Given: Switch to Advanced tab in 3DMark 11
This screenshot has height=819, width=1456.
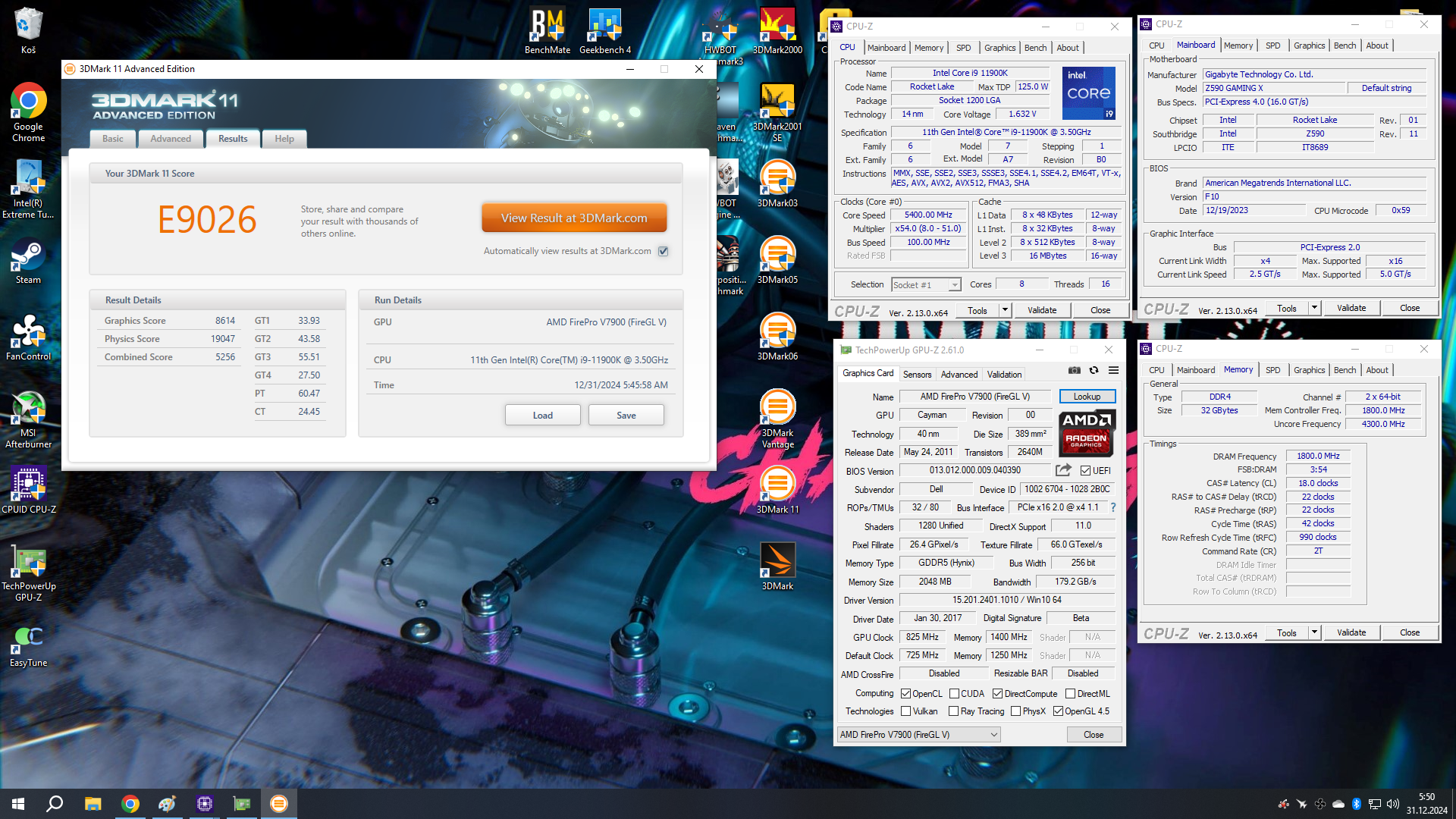Looking at the screenshot, I should (x=171, y=139).
